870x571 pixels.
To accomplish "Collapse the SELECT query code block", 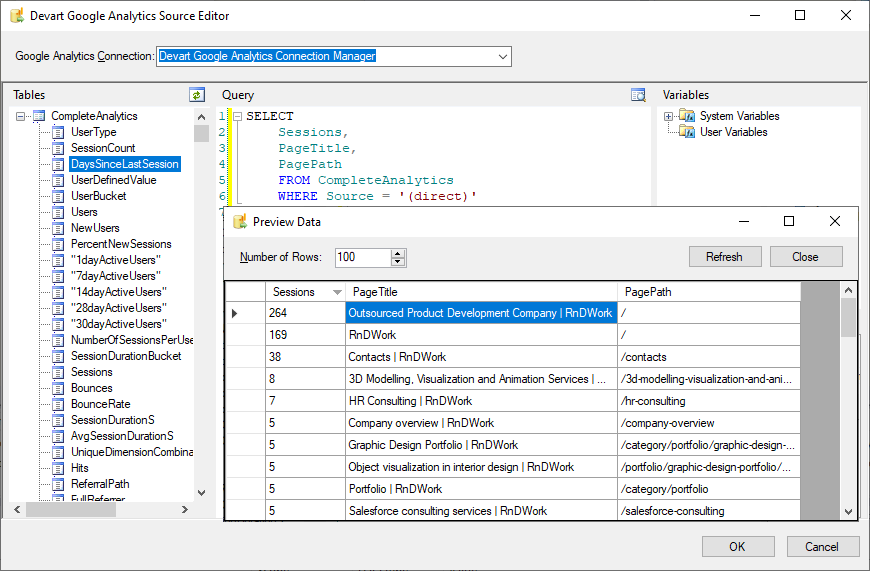I will pos(237,116).
